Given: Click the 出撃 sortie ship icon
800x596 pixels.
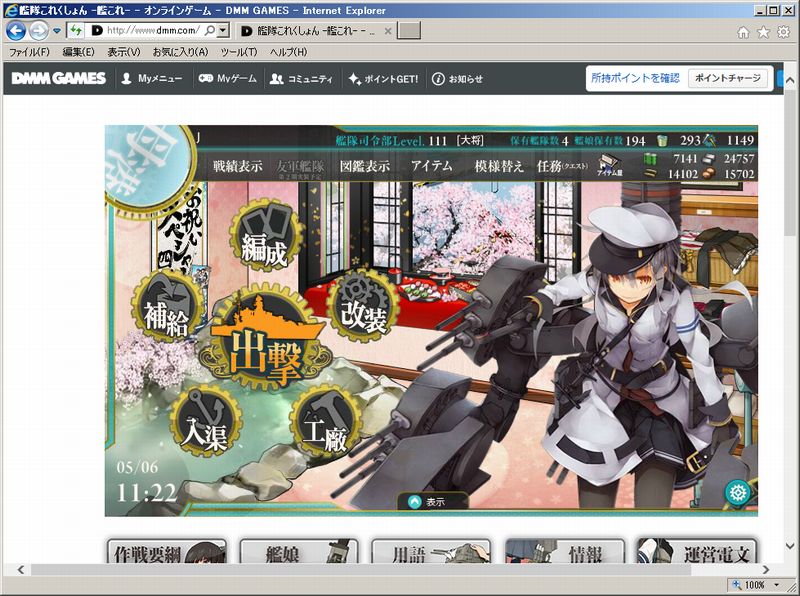Looking at the screenshot, I should (265, 339).
